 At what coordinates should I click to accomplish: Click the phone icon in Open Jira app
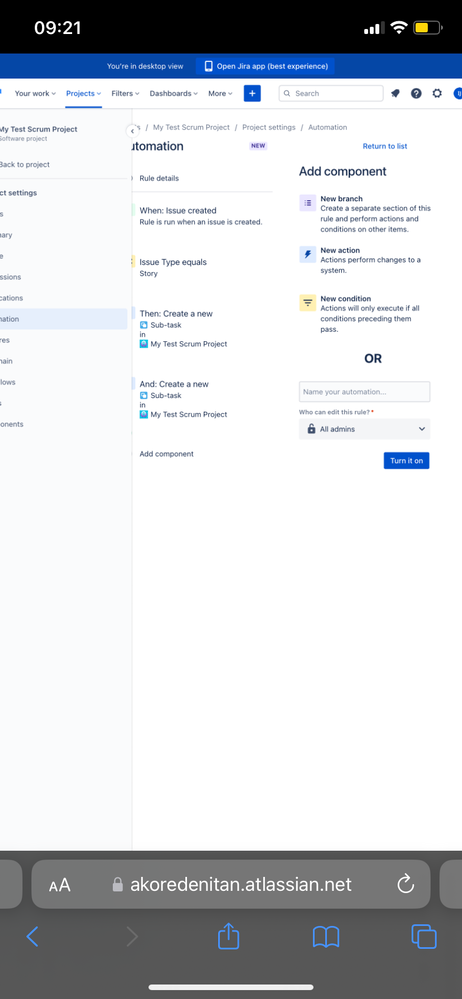coord(208,66)
